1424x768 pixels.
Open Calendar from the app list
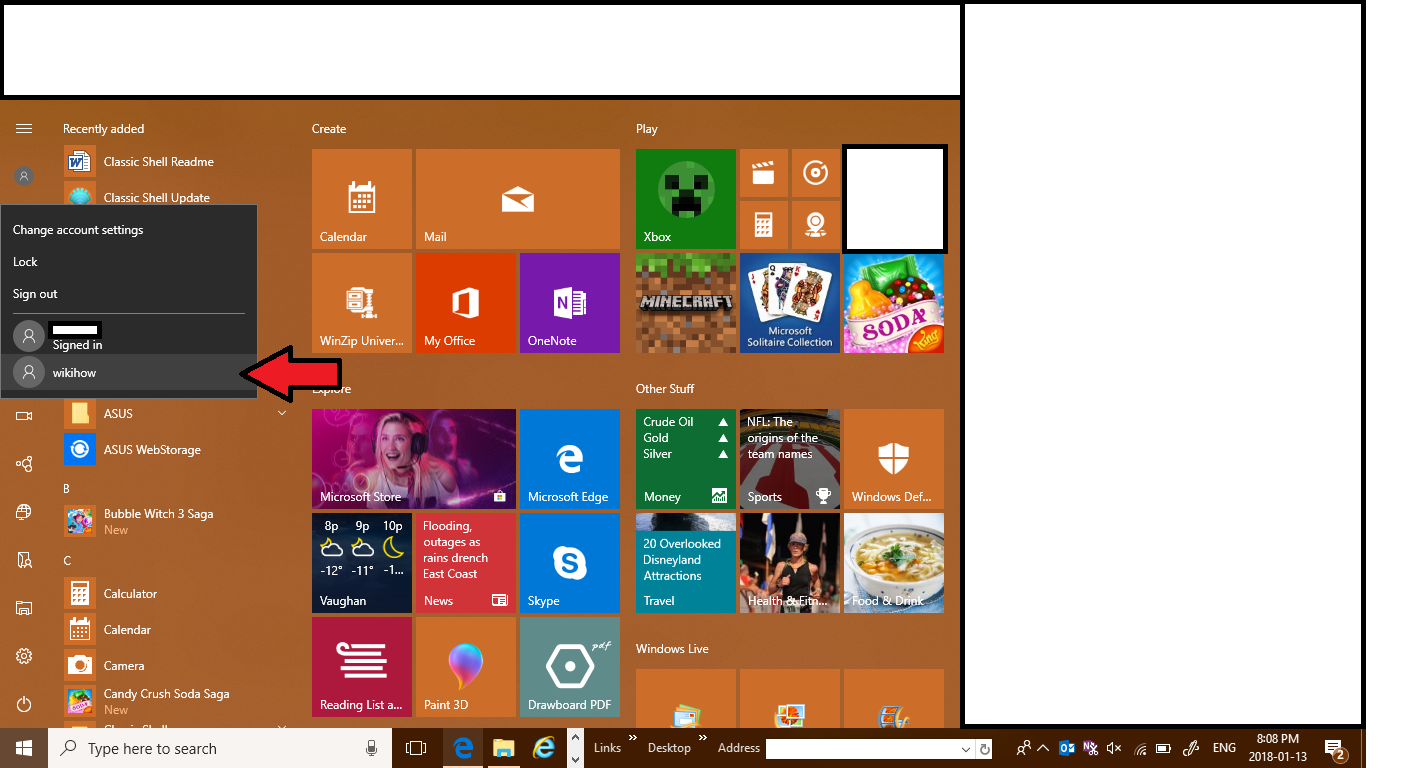[x=176, y=630]
